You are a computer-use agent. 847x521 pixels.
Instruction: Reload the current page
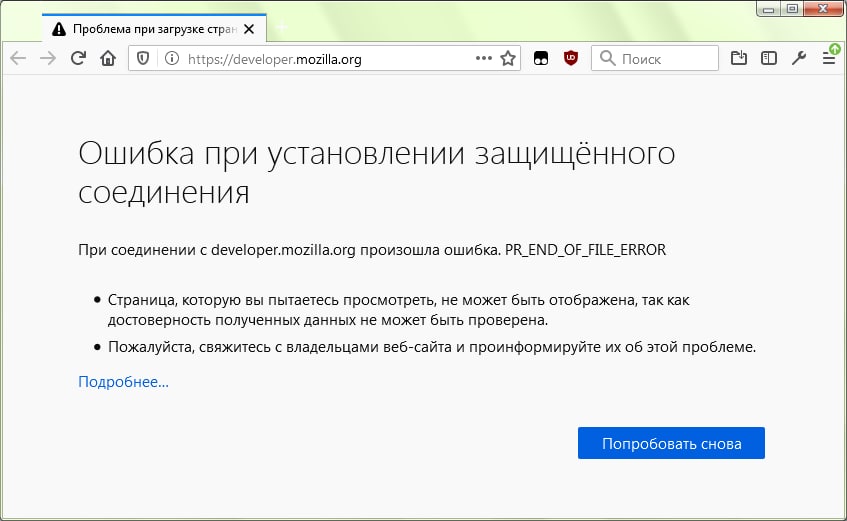pos(78,58)
